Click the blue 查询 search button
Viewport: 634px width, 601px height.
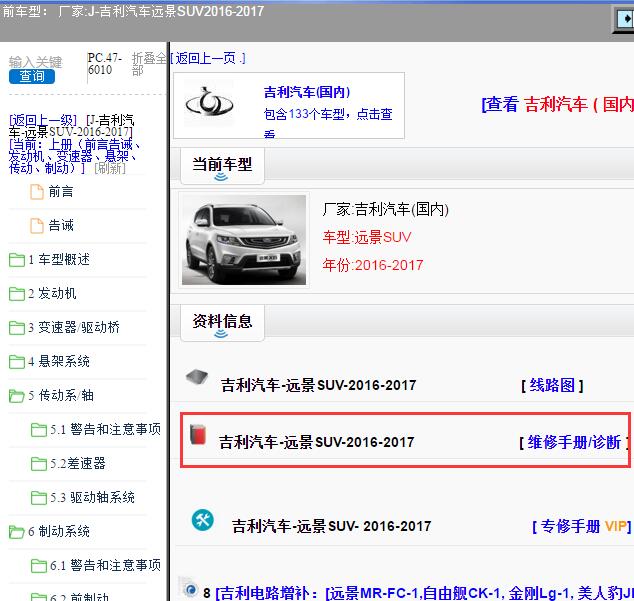[x=32, y=76]
